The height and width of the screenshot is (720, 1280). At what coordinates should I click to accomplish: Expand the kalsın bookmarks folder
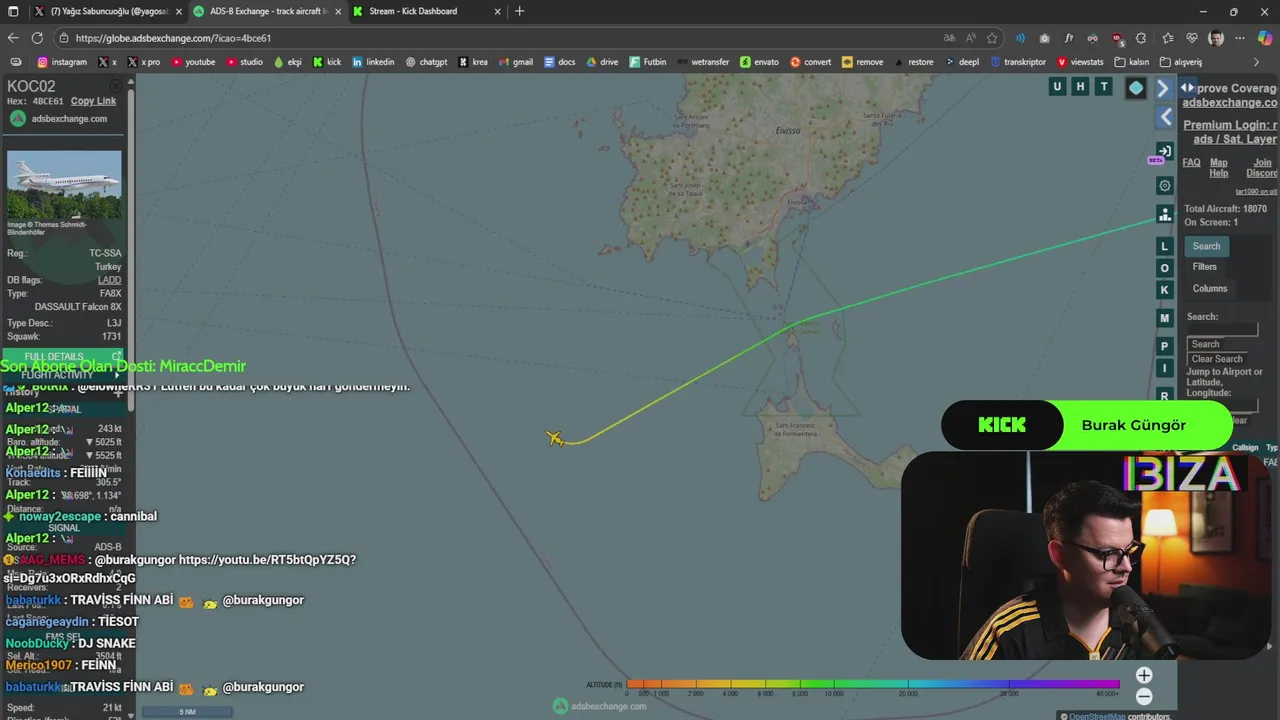click(1130, 62)
